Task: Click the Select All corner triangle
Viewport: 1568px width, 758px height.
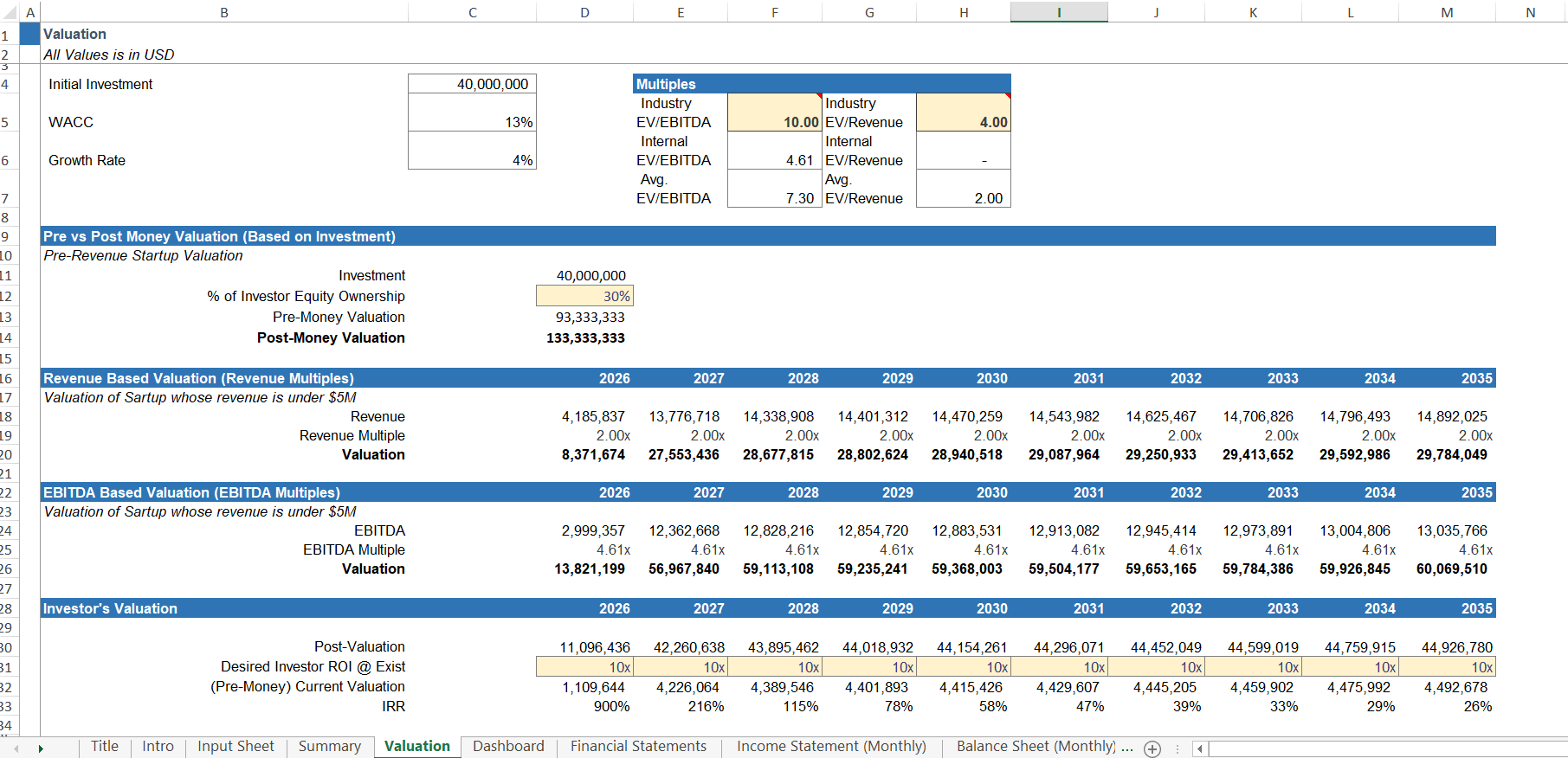Action: (9, 11)
